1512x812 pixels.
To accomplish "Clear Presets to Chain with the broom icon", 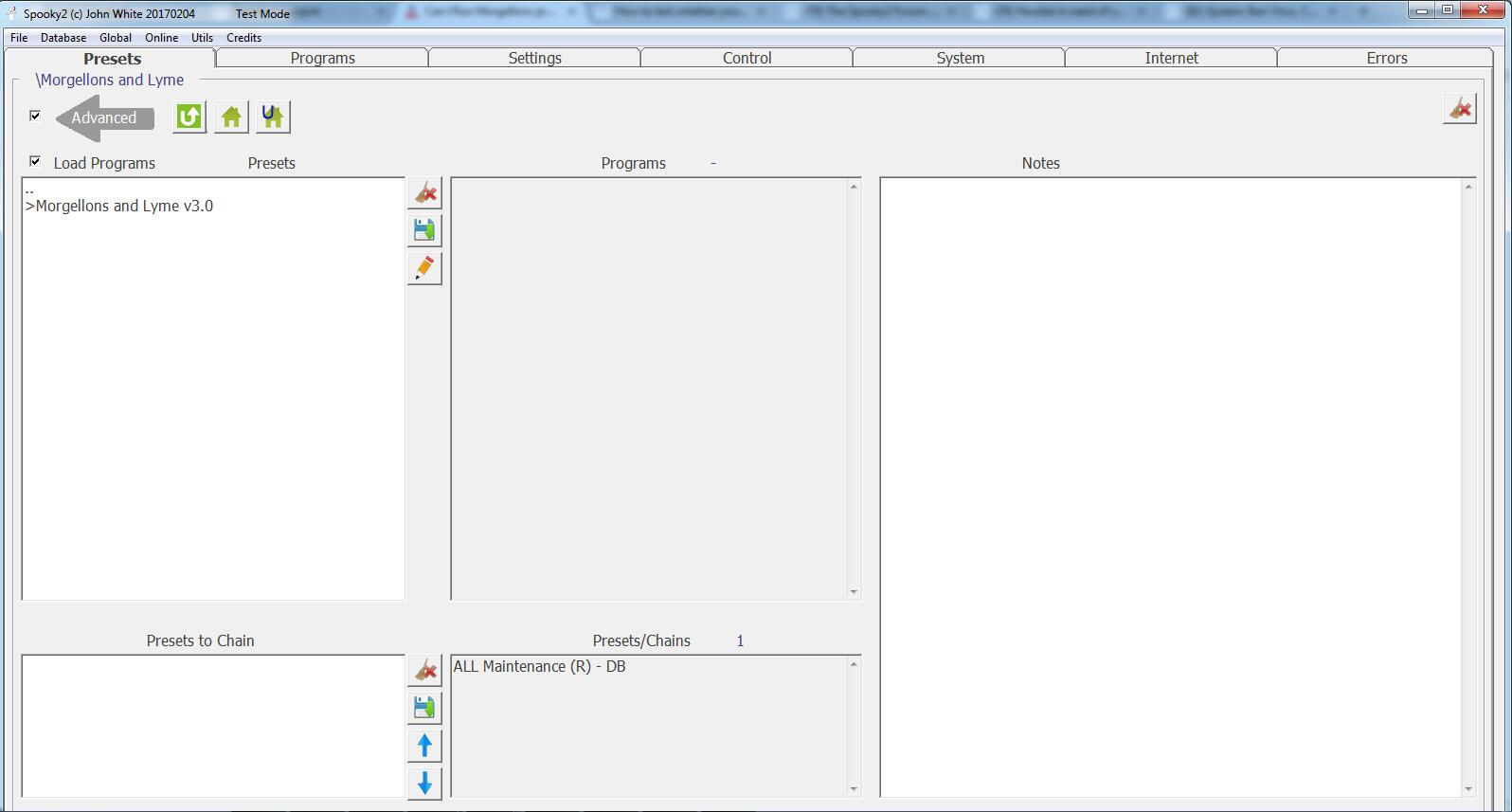I will coord(424,670).
